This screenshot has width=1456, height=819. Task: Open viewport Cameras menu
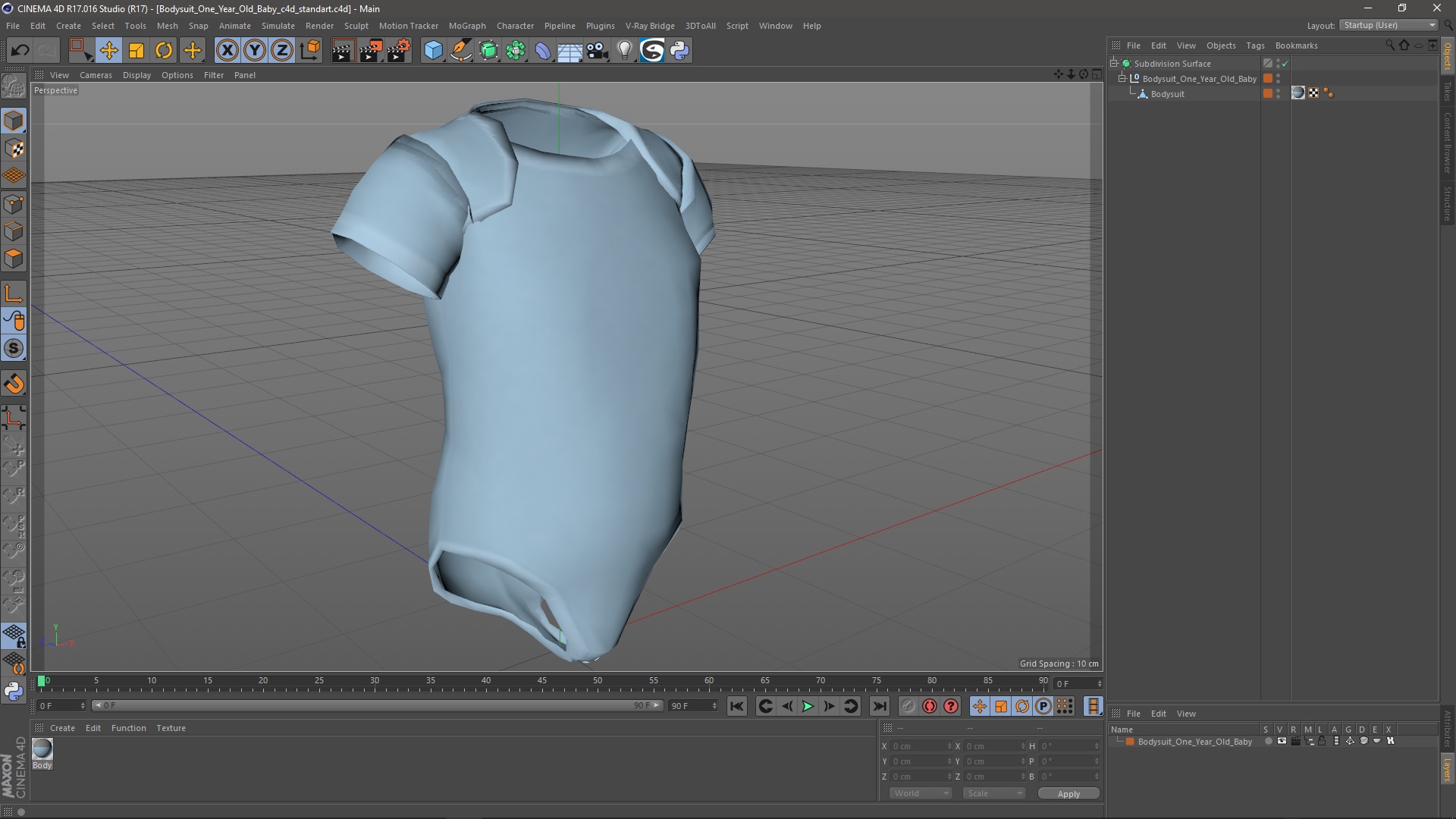tap(96, 75)
